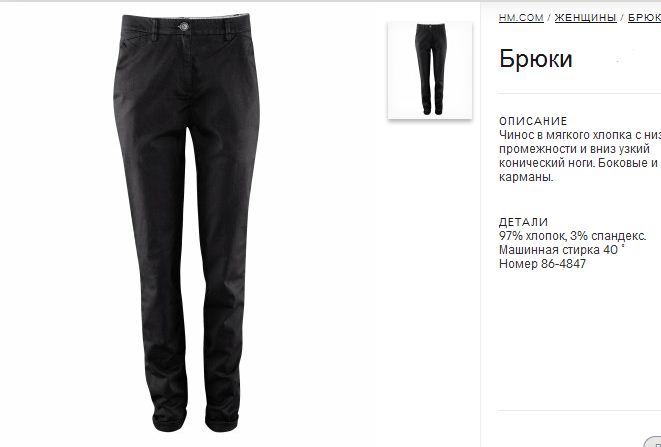Go to the ЖЕНЩИНЫ category breadcrumb

coord(586,18)
